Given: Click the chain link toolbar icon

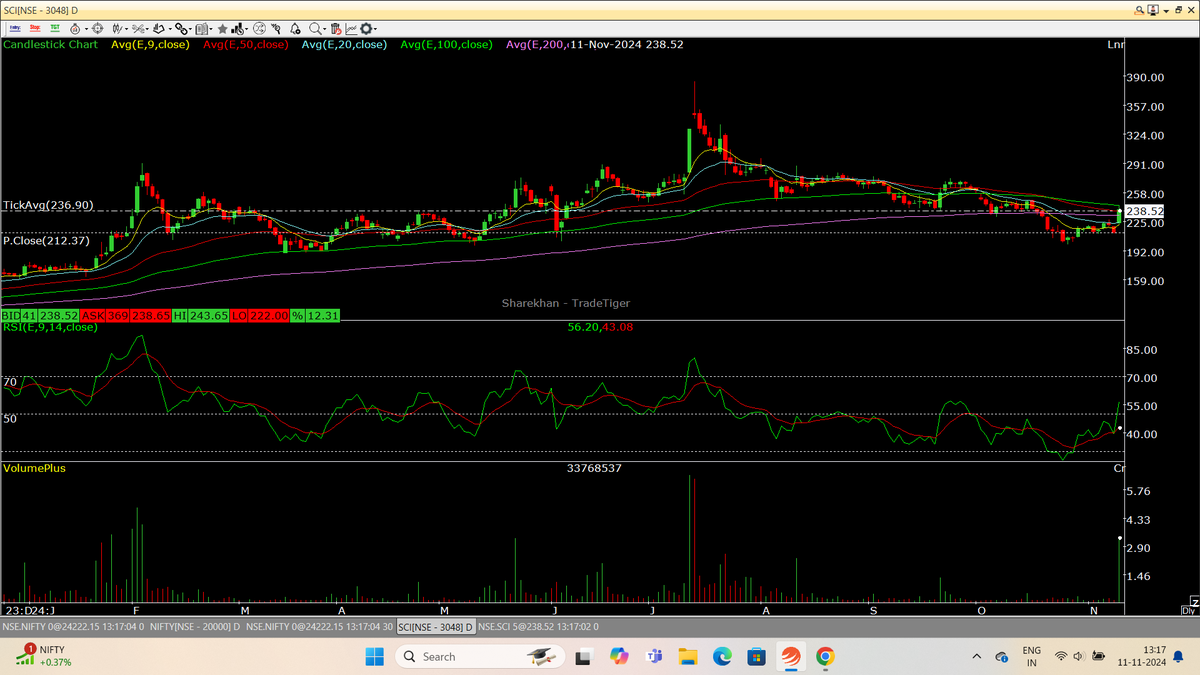Looking at the screenshot, I should pyautogui.click(x=180, y=29).
